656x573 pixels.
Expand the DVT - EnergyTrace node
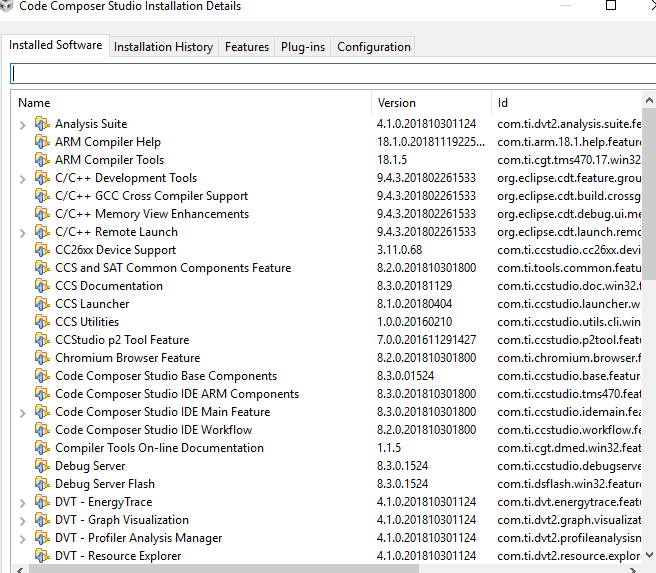pos(23,502)
